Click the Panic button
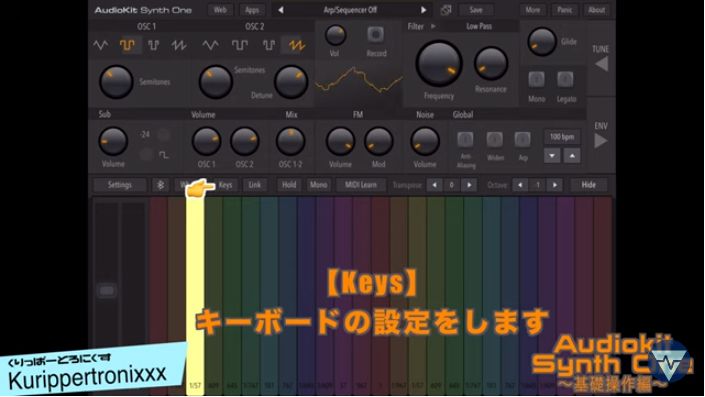This screenshot has height=397, width=705. [x=565, y=10]
